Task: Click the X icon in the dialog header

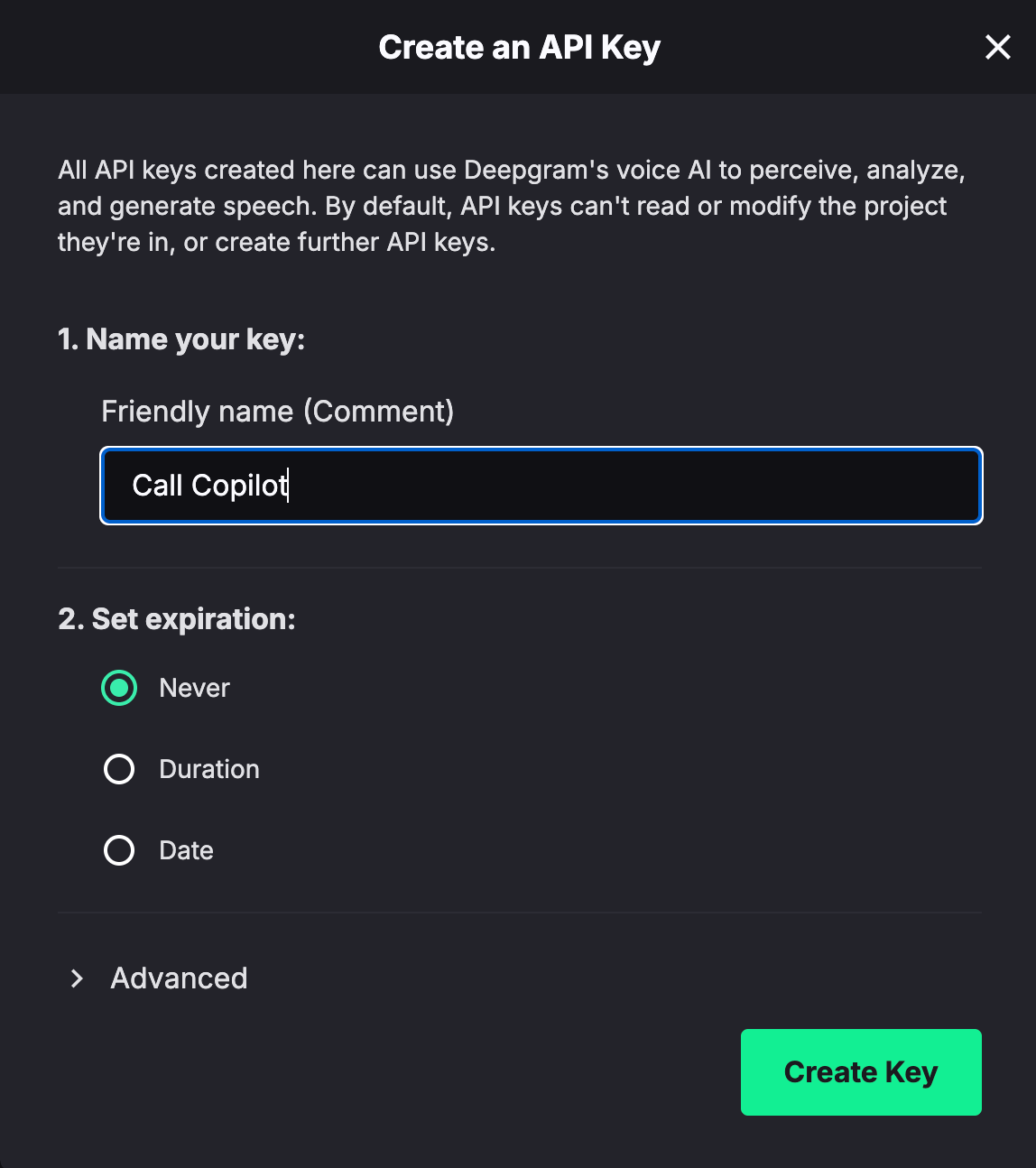Action: point(997,47)
